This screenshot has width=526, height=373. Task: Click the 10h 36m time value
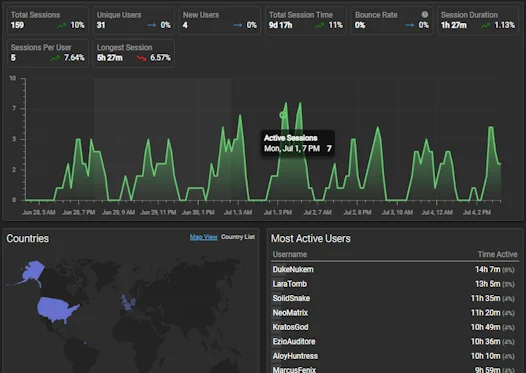click(485, 341)
